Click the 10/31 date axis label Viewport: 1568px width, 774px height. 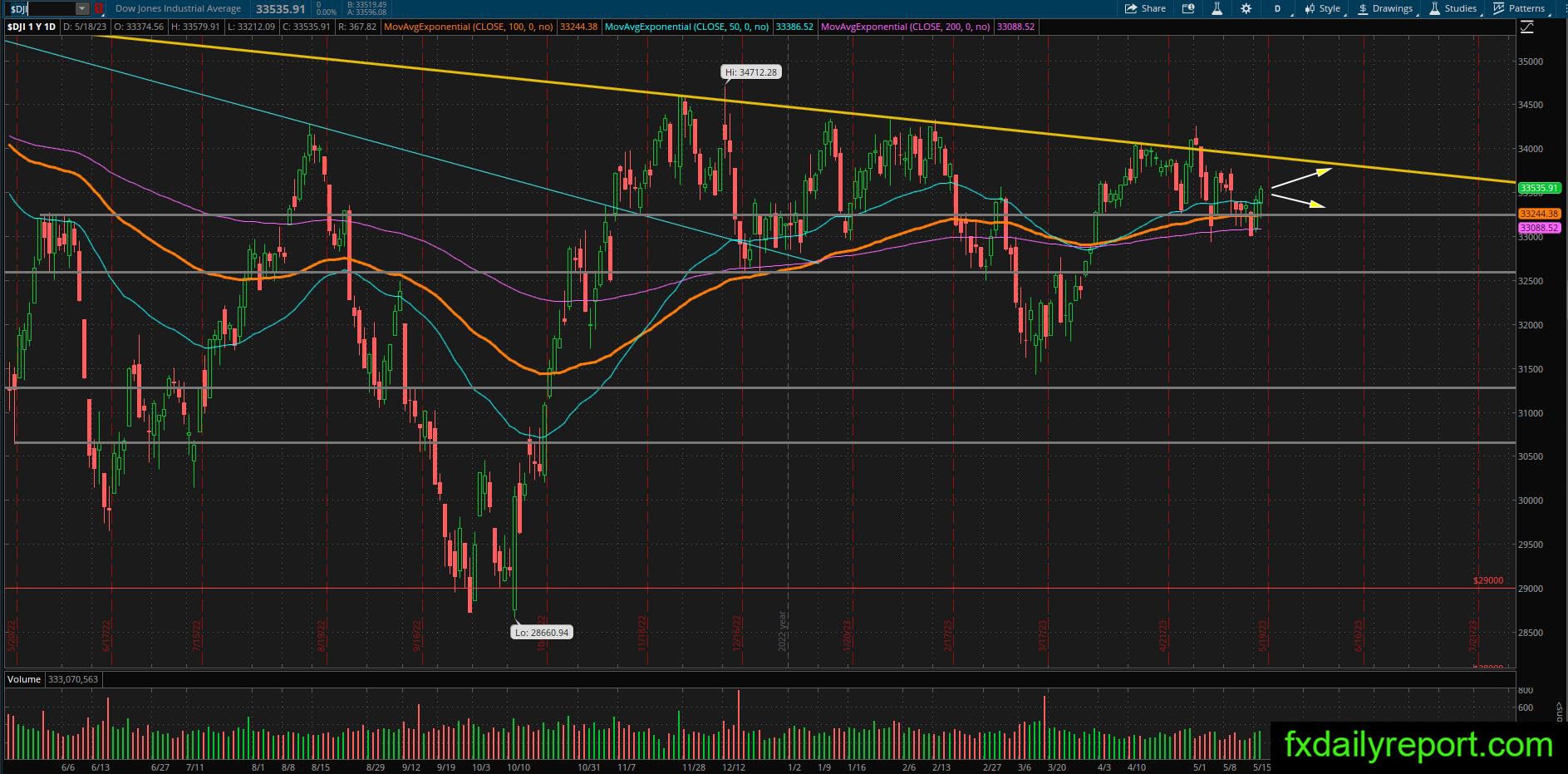588,767
